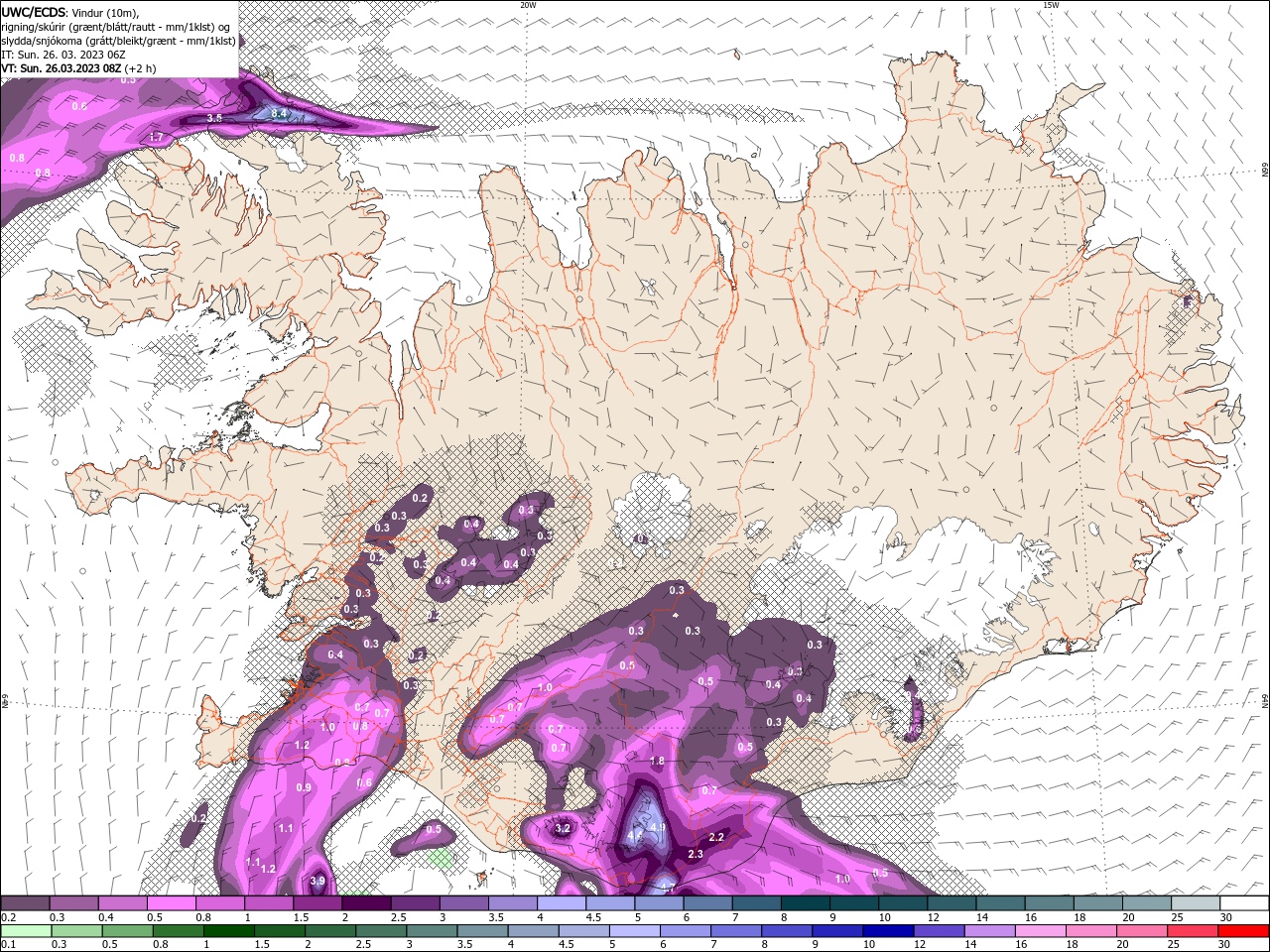Screen dimensions: 1270x952
Task: Click the initial time 'IT: Sun. 26. 03. 2023 06Z'
Action: (63, 55)
